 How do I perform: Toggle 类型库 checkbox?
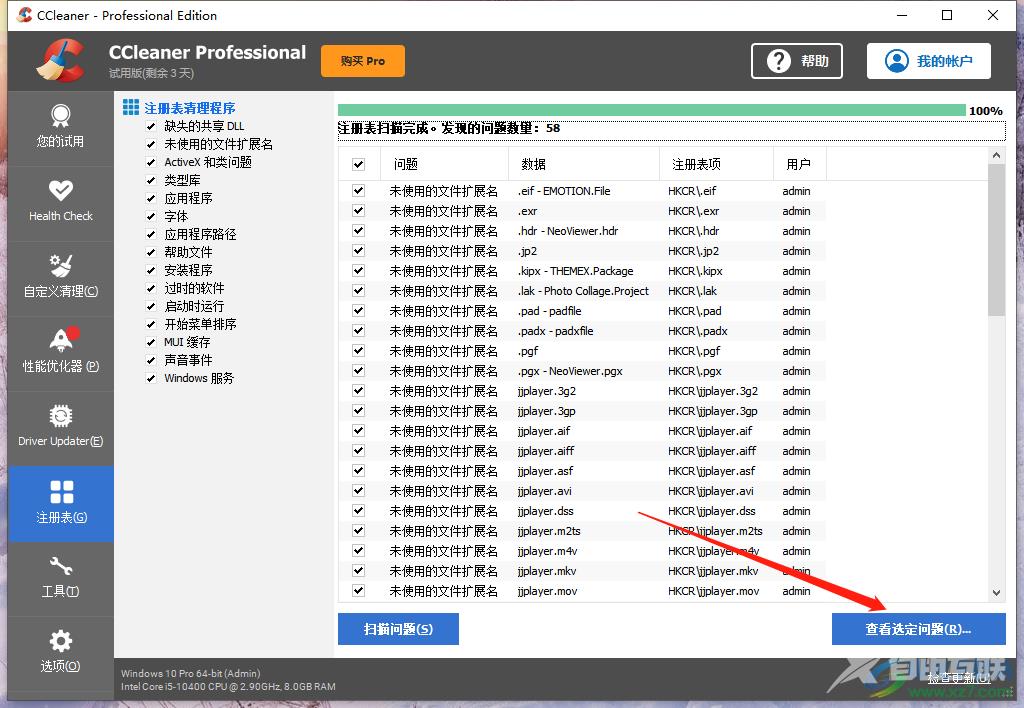point(151,180)
